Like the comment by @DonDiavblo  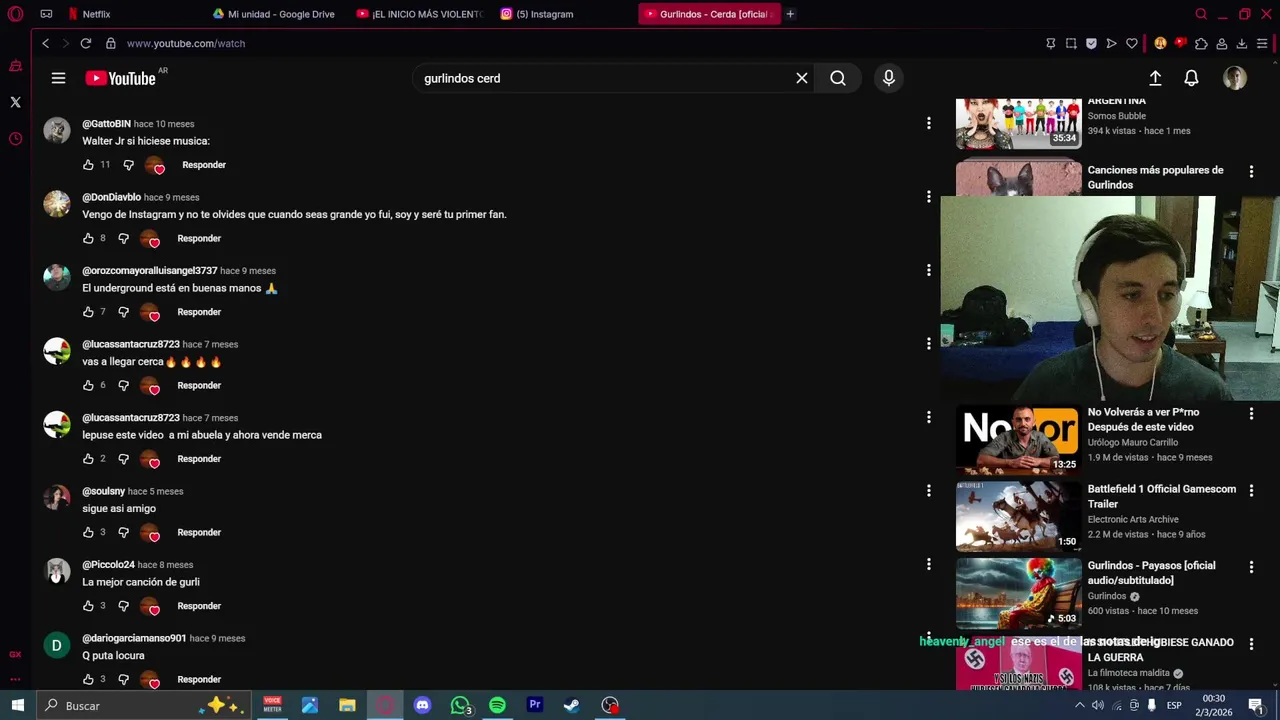pos(88,238)
